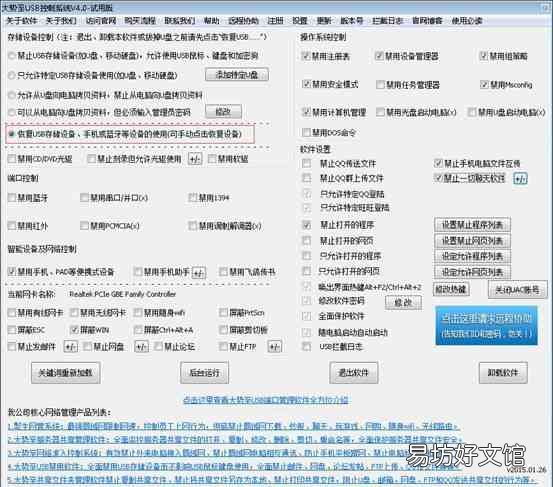Click the +/- button next to 禁止网盘

point(141,347)
